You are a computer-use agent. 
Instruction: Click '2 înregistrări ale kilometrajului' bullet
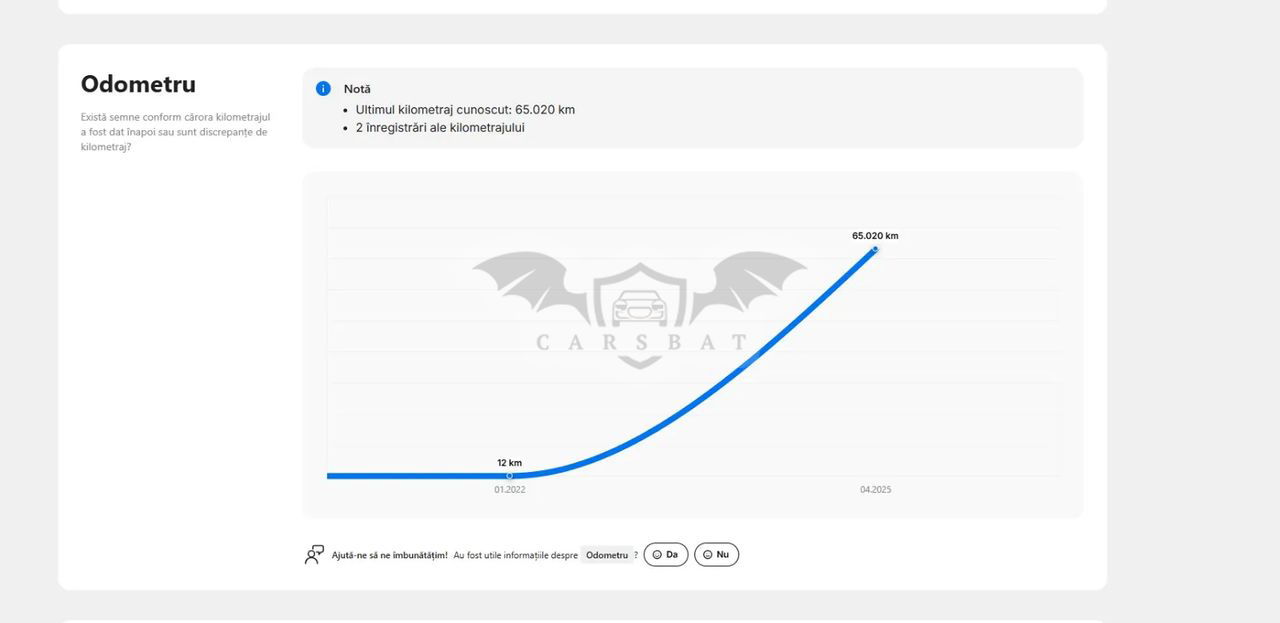coord(440,128)
